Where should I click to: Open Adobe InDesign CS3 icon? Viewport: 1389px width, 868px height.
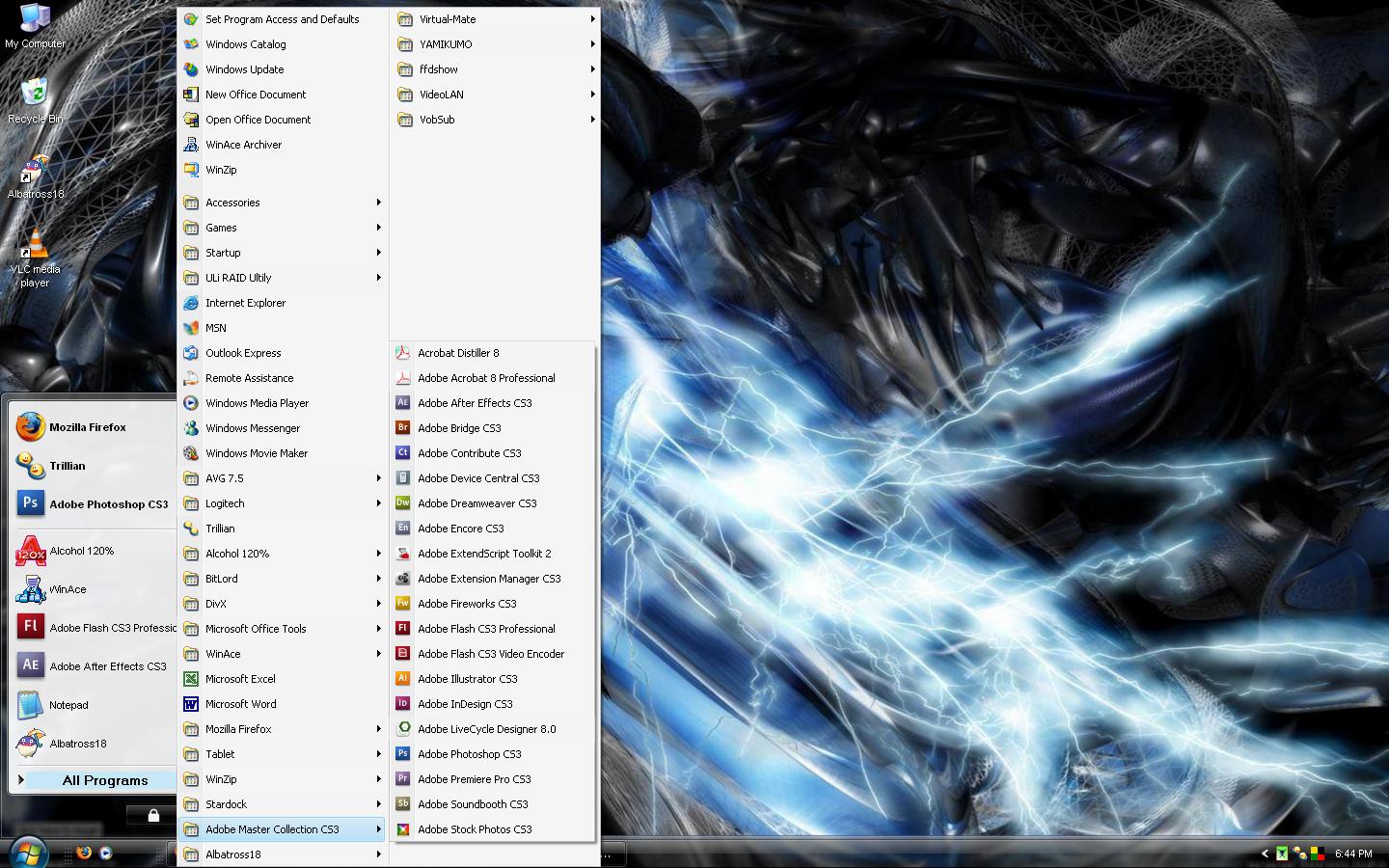coord(403,704)
